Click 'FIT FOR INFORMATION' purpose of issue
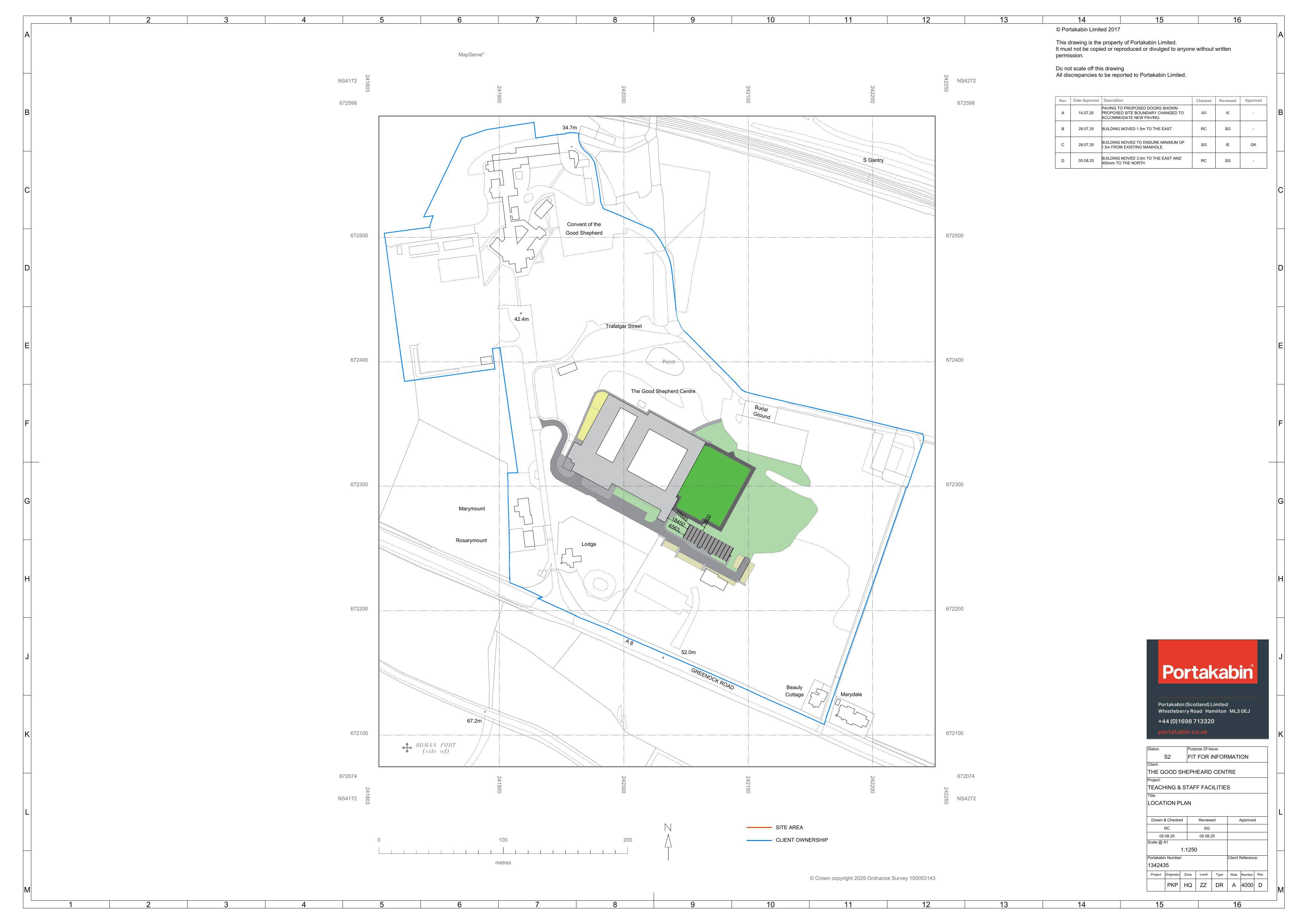Screen dimensions: 1308x924 coord(1218,757)
